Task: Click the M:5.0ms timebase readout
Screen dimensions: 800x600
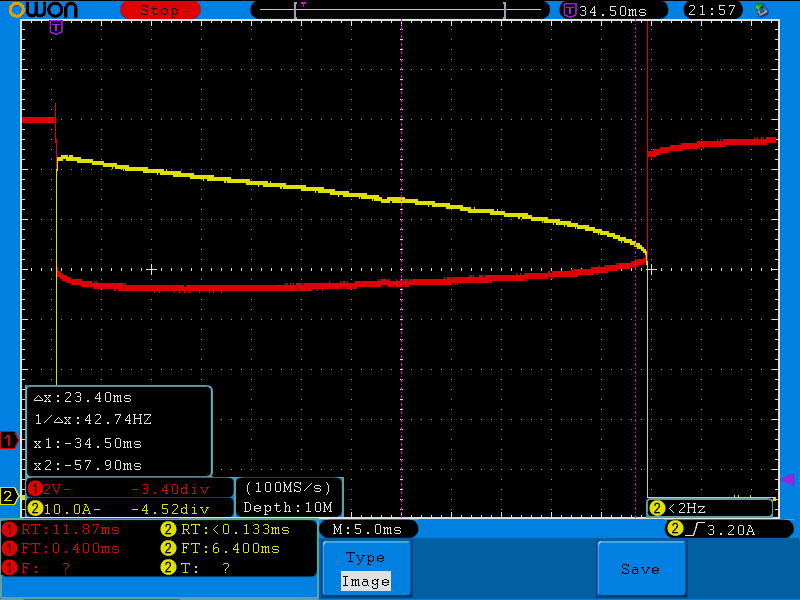Action: 367,529
